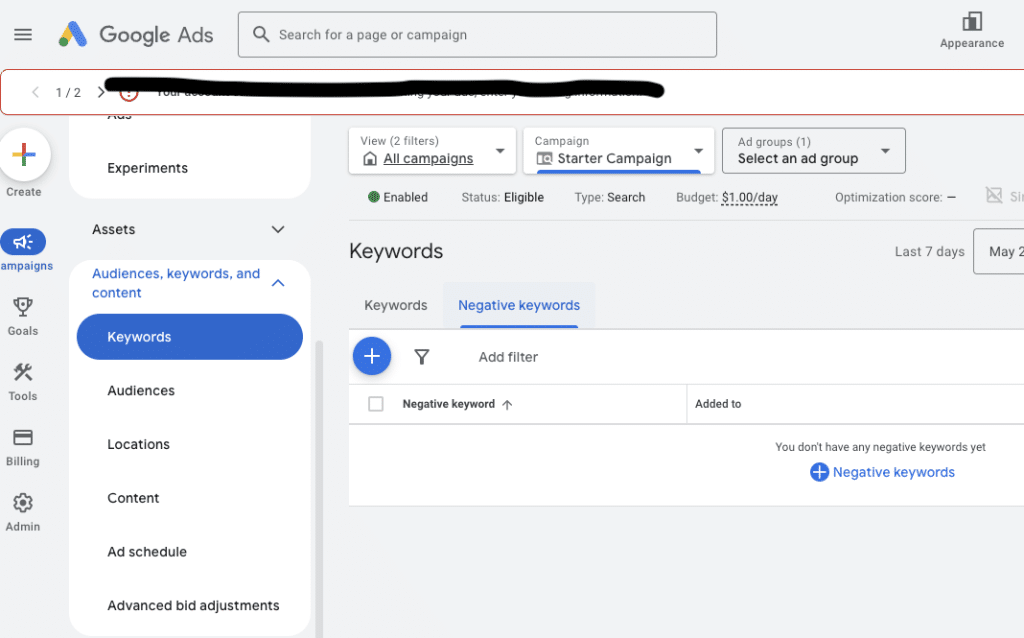Screen dimensions: 1024x638
Task: Click the Add filter field
Action: coord(508,357)
